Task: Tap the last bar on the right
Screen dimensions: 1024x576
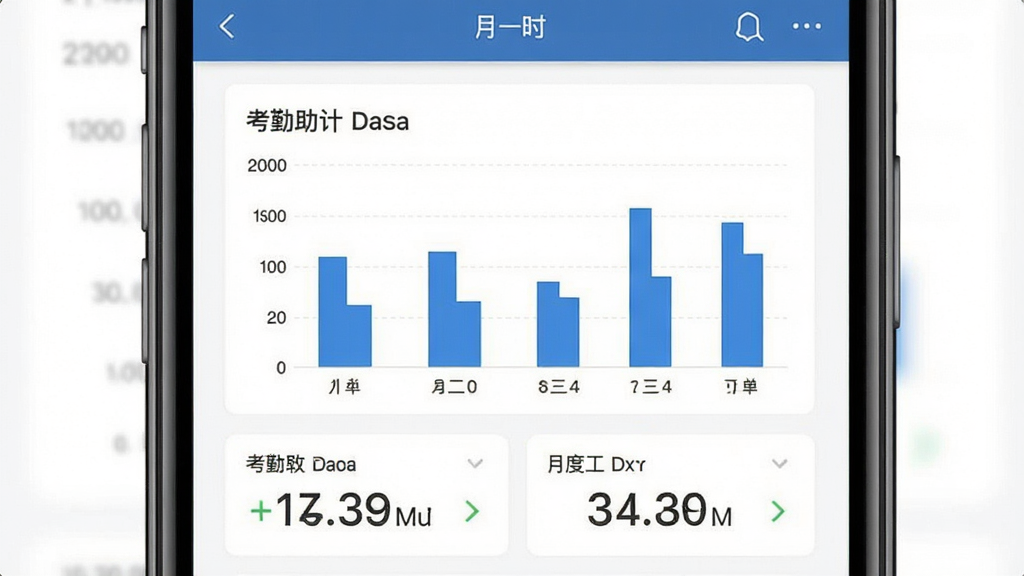Action: pyautogui.click(x=742, y=295)
